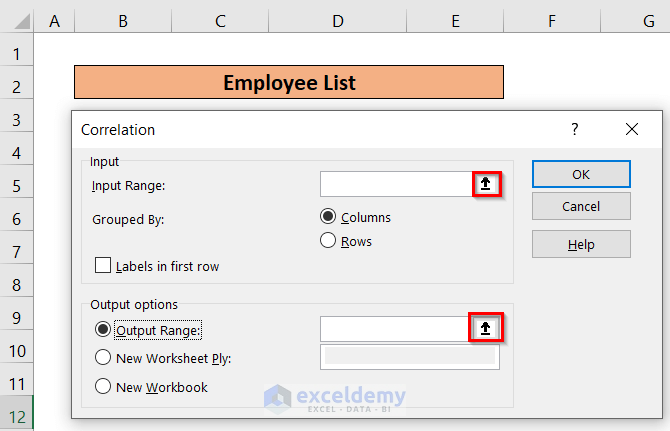
Task: Select column F header
Action: [551, 19]
